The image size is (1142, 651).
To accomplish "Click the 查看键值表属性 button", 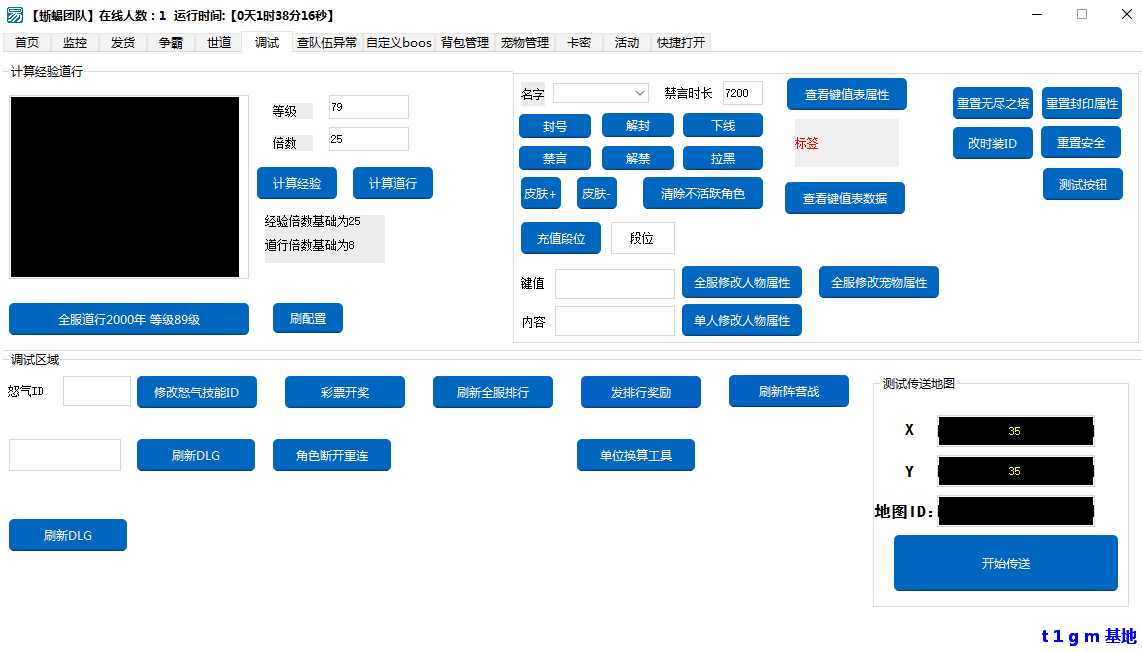I will click(x=846, y=95).
